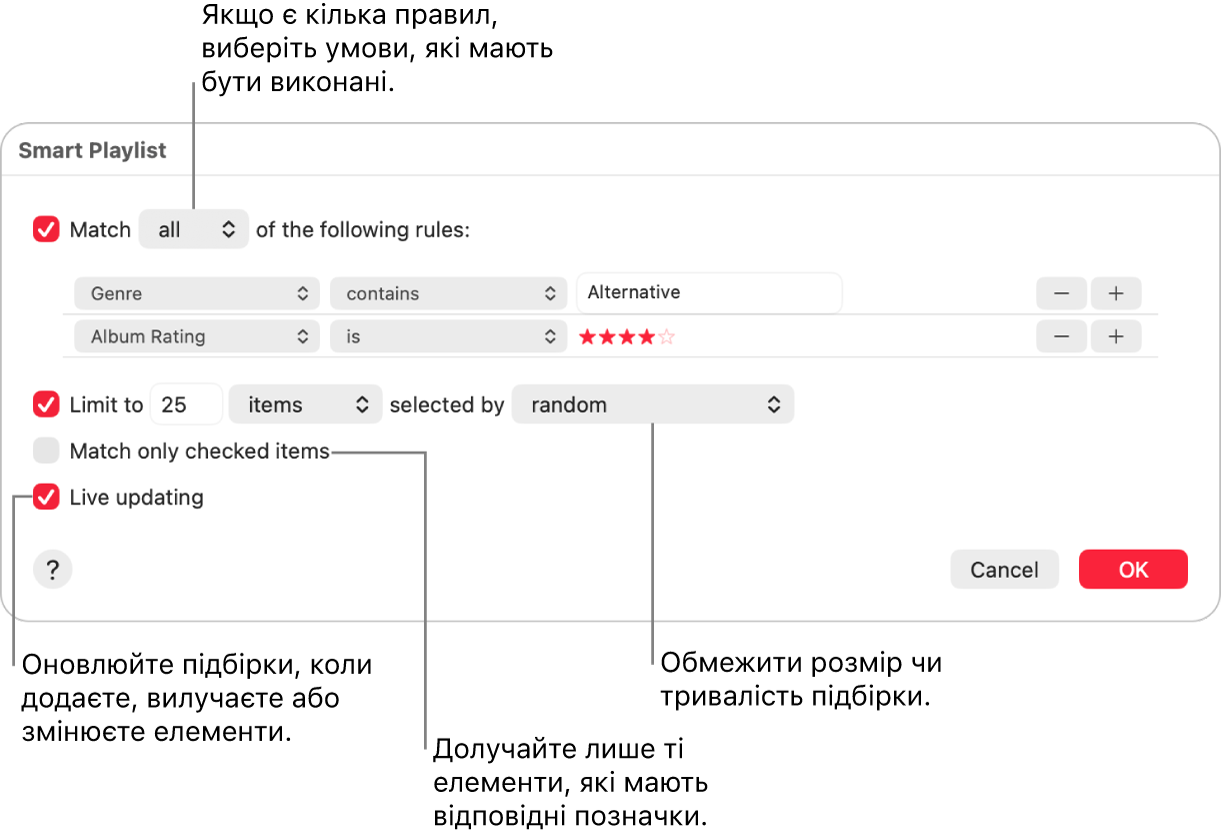Click the help question mark button
Image resolution: width=1224 pixels, height=833 pixels.
[53, 570]
